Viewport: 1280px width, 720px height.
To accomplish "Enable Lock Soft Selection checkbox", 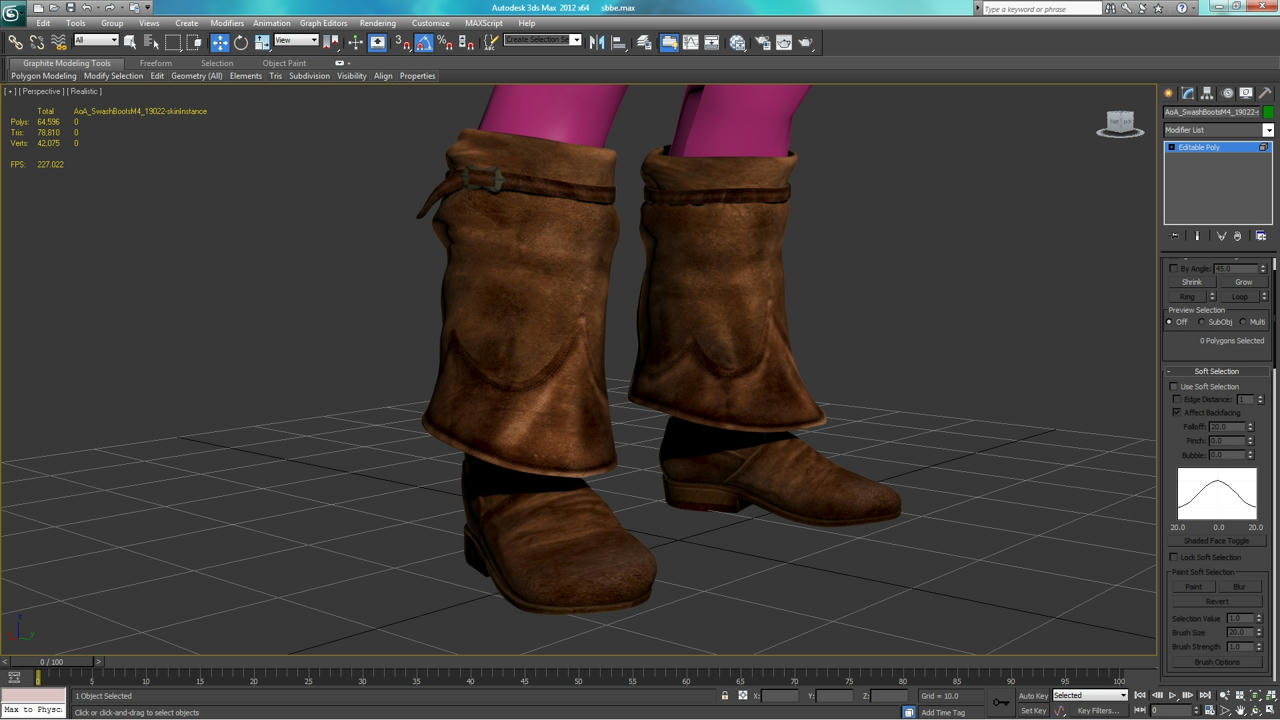I will (x=1174, y=558).
